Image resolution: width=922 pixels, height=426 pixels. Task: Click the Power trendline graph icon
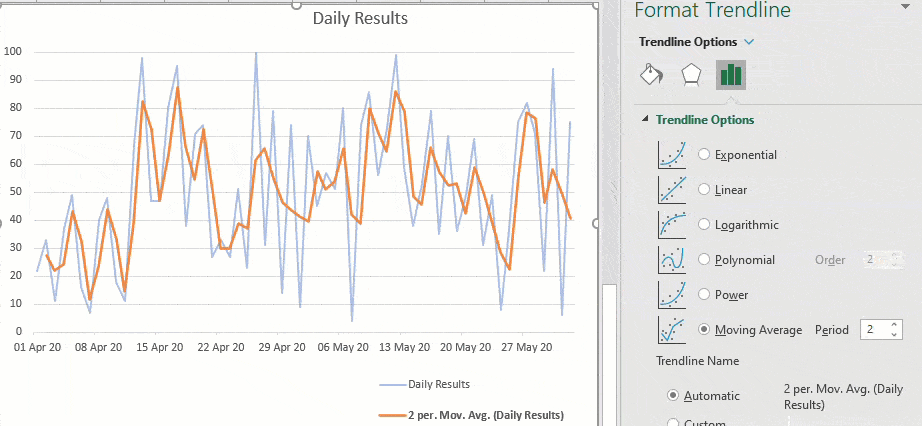(x=672, y=294)
